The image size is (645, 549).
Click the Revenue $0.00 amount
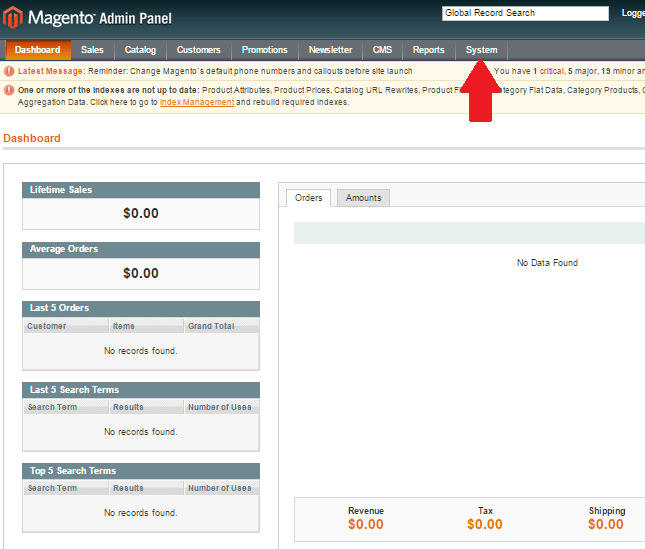[x=366, y=524]
